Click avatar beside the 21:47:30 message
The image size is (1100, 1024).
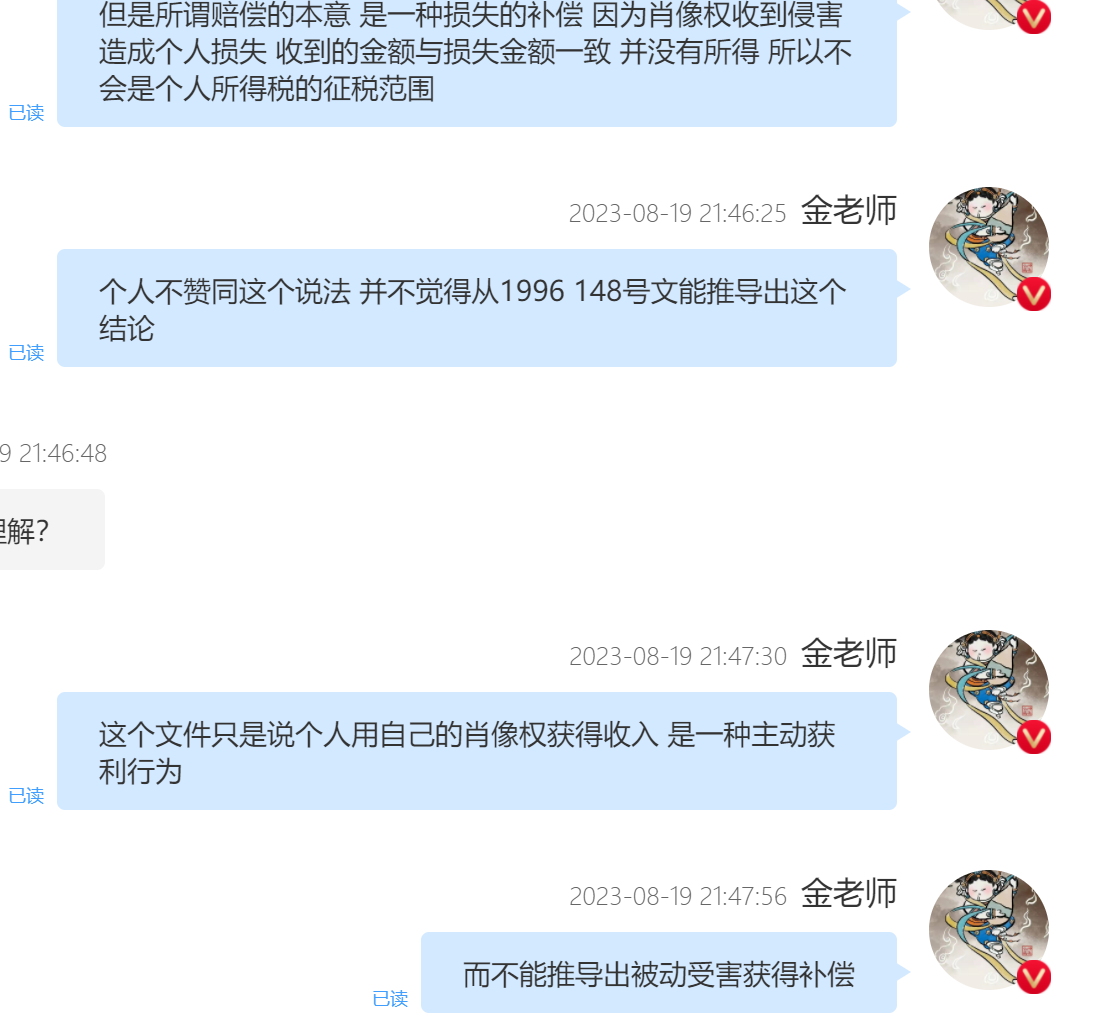point(988,690)
